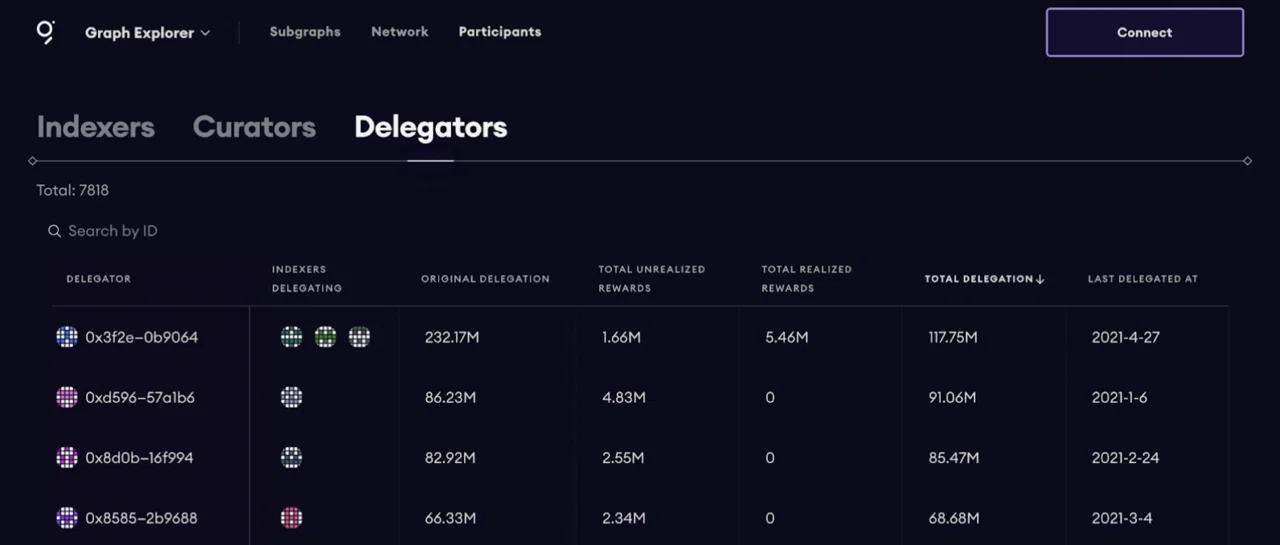Click the Connect button
This screenshot has width=1280, height=545.
tap(1145, 32)
